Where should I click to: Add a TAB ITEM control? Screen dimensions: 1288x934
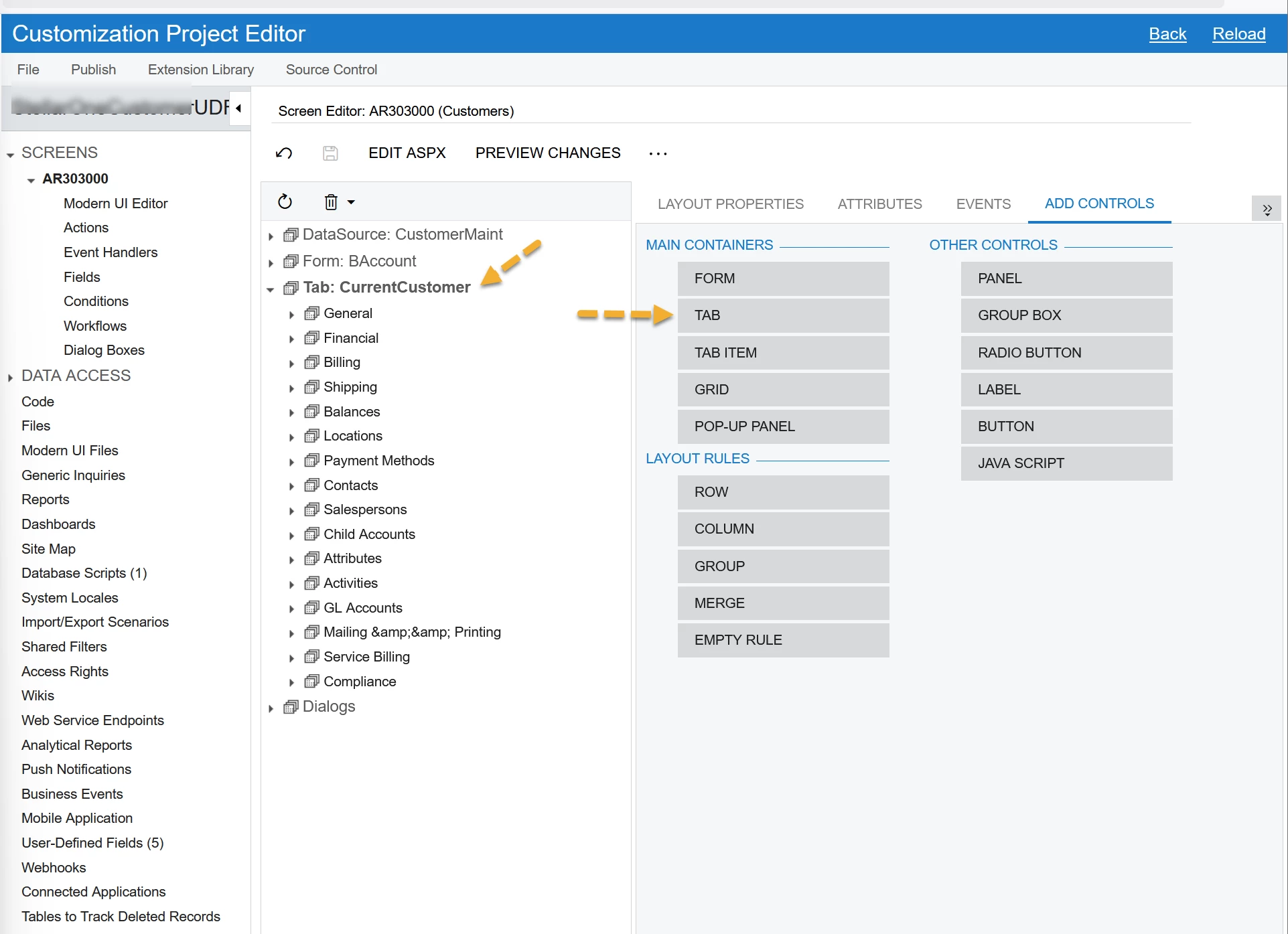[782, 353]
